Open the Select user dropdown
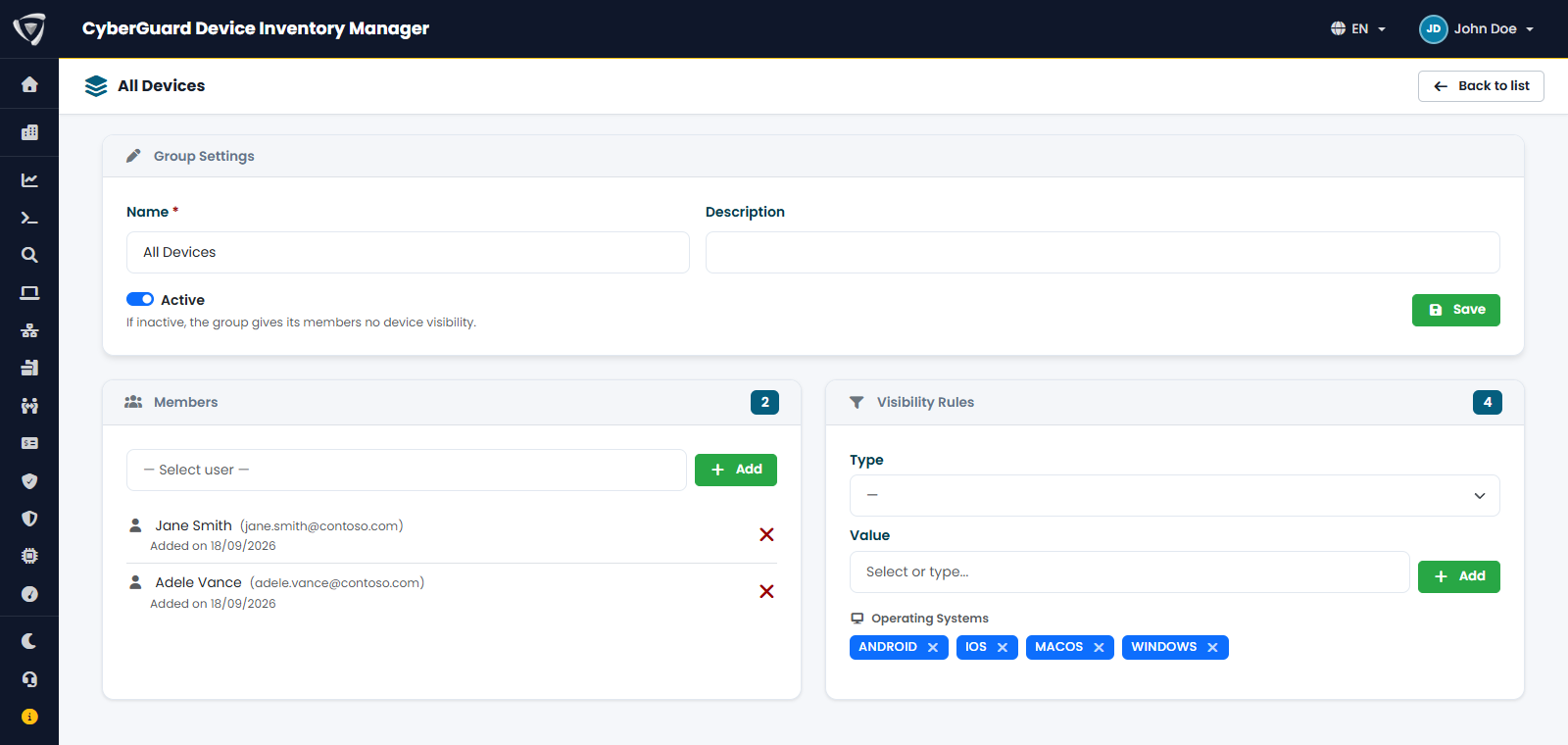1568x745 pixels. (407, 470)
